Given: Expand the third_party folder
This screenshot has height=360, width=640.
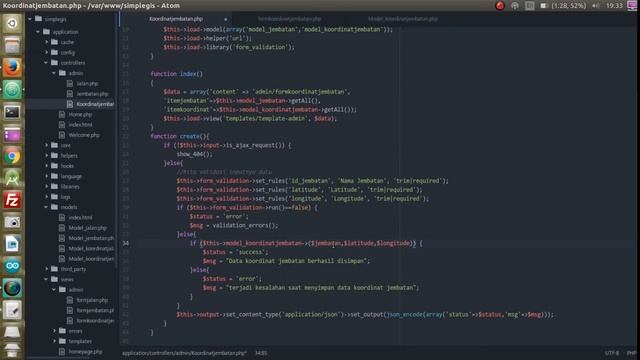Looking at the screenshot, I should click(x=46, y=269).
